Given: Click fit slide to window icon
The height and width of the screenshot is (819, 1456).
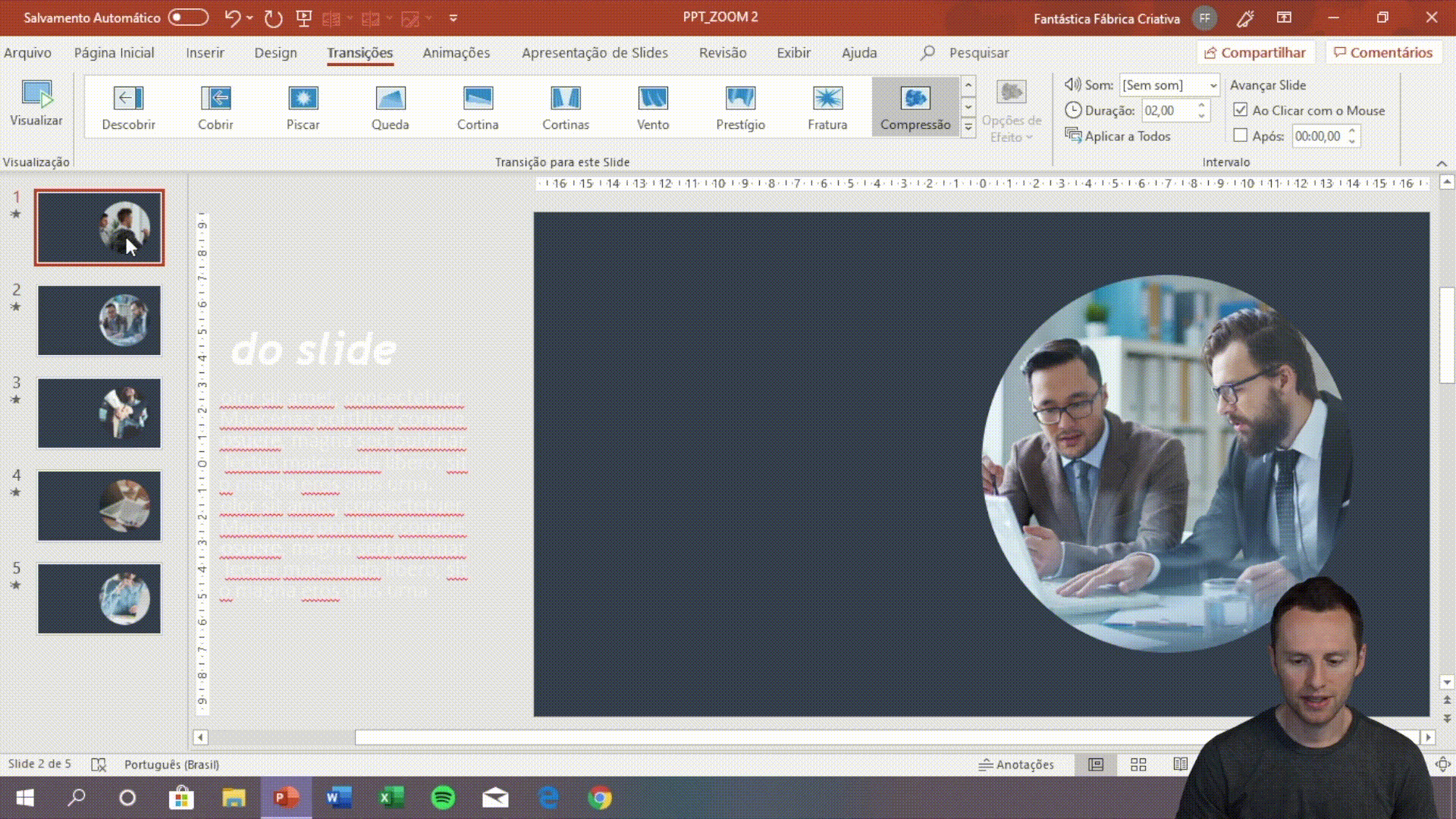Looking at the screenshot, I should [1443, 764].
